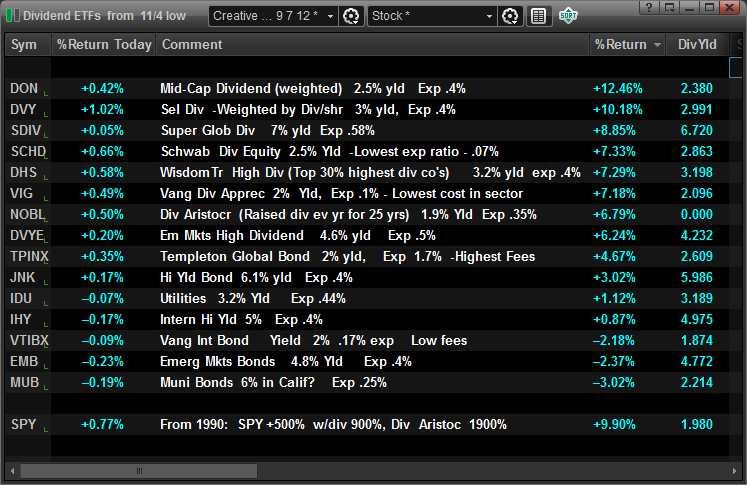Click the Vang Div Apprec comment
The image size is (747, 485).
coord(341,193)
